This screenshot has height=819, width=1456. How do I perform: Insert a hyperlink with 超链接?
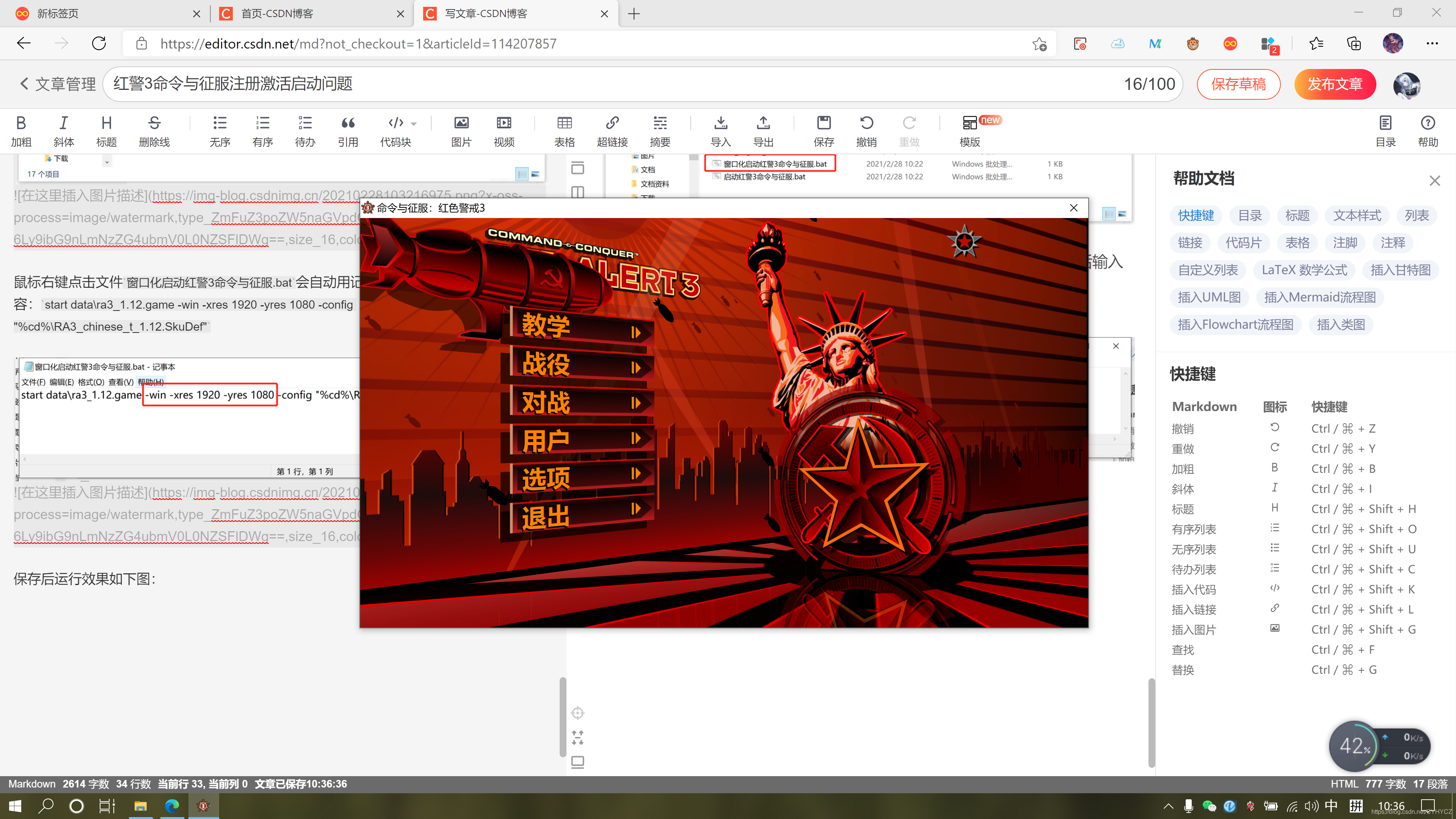click(x=613, y=131)
